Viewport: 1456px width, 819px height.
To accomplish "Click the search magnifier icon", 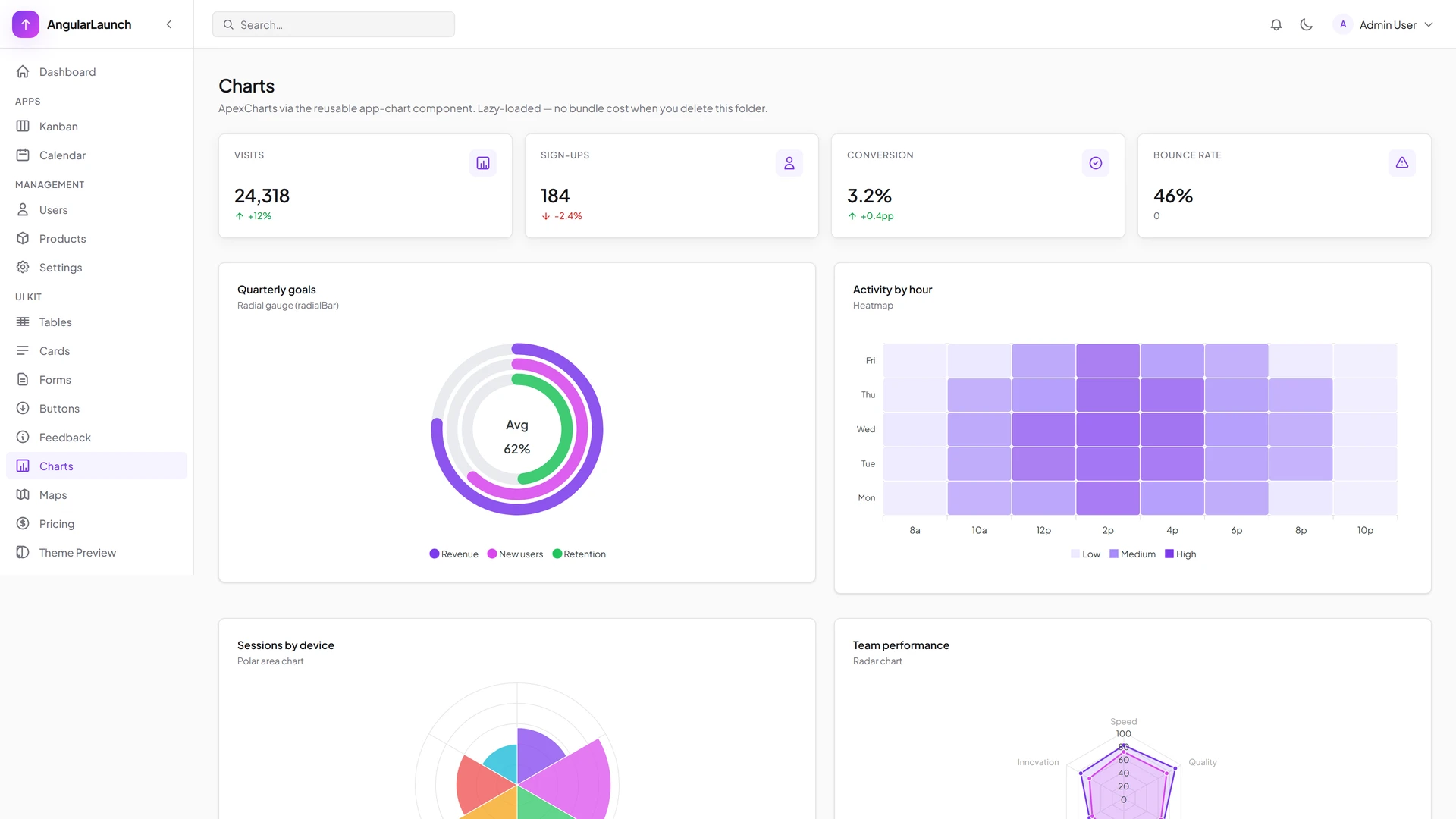I will pos(228,24).
